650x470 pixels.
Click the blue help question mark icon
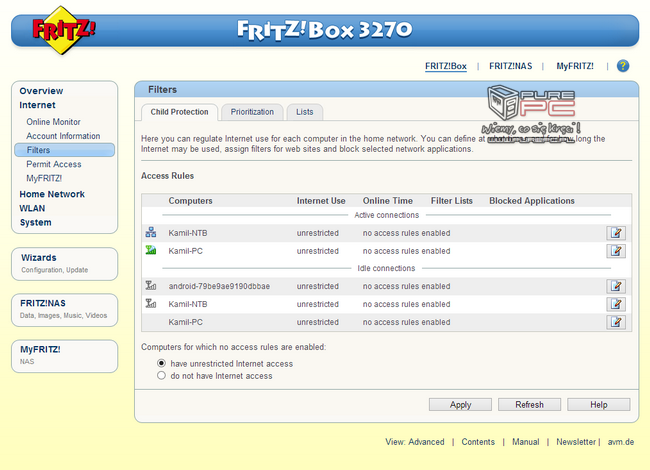point(623,66)
